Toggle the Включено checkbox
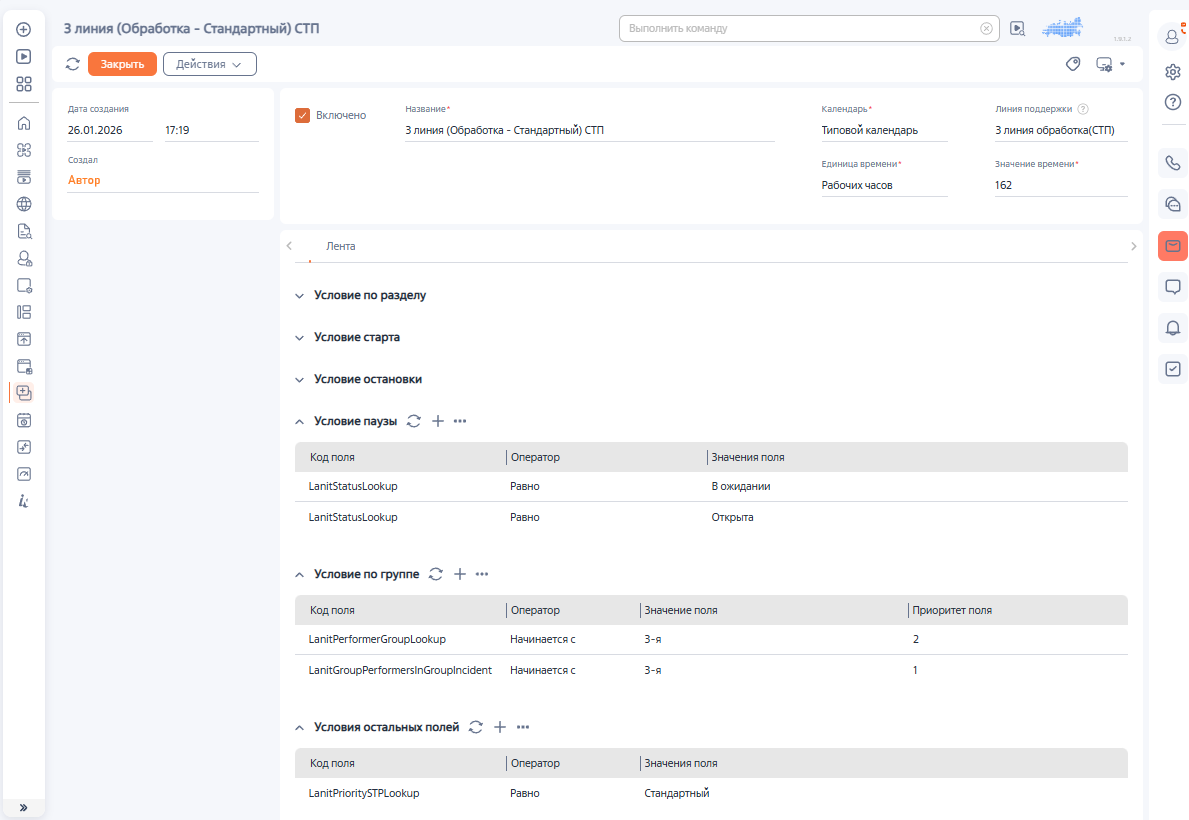 pos(303,115)
